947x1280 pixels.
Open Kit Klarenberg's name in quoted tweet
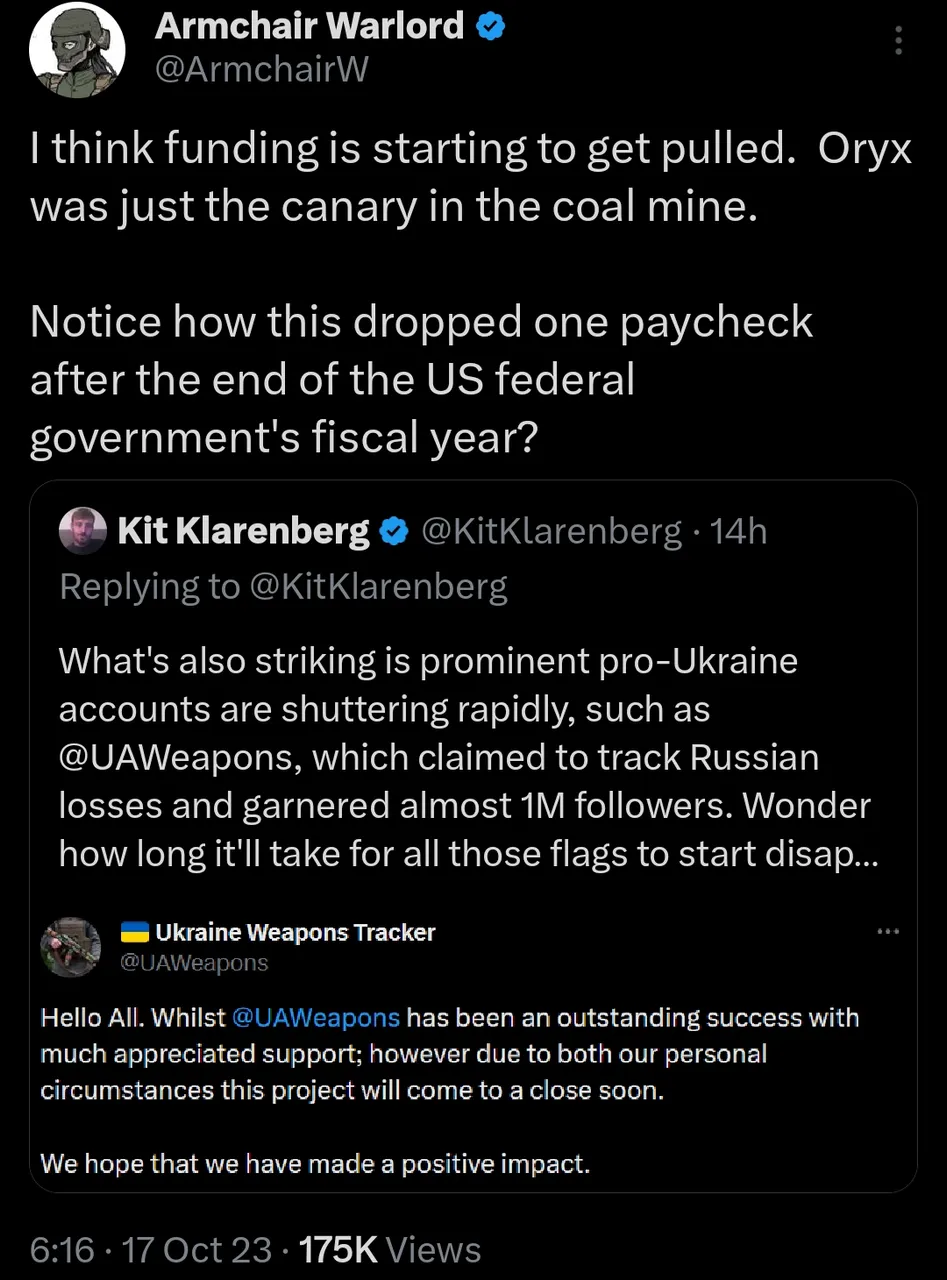point(243,532)
